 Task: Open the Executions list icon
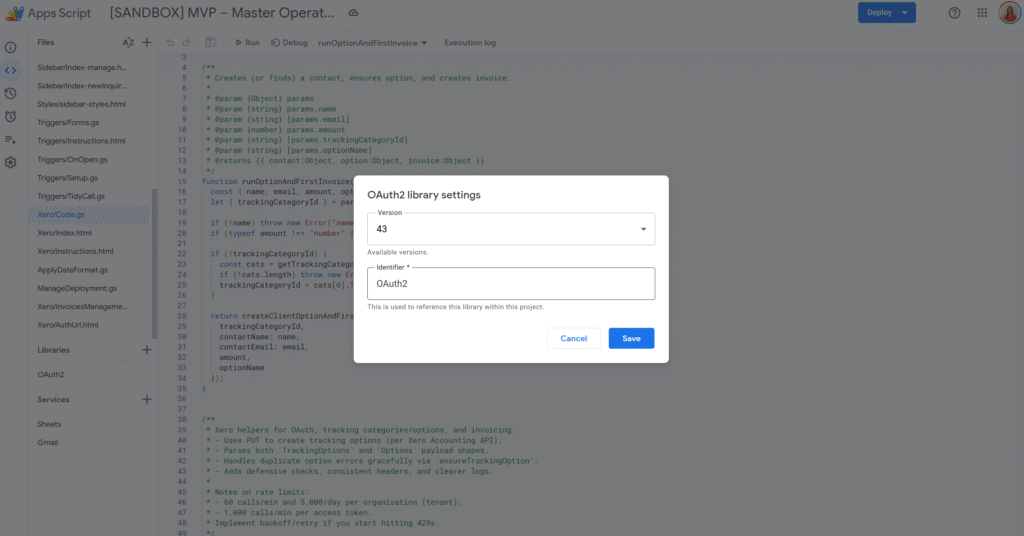[x=10, y=139]
